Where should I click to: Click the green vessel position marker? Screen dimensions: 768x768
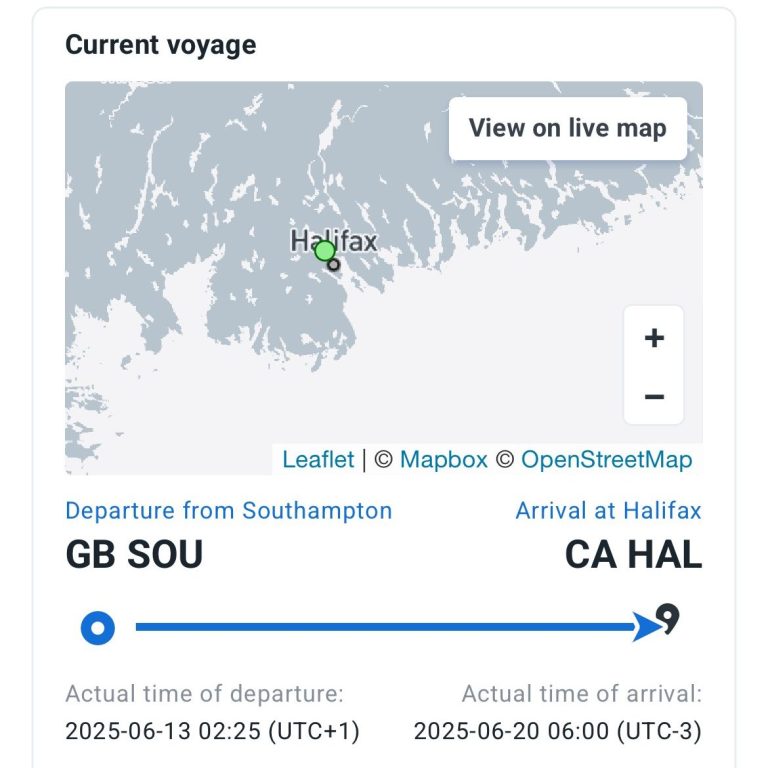pos(324,251)
